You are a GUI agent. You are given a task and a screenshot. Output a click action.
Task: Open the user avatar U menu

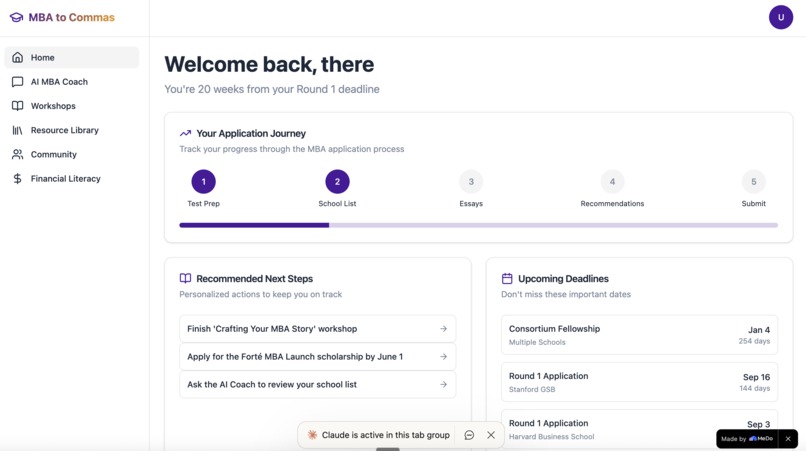click(x=781, y=17)
